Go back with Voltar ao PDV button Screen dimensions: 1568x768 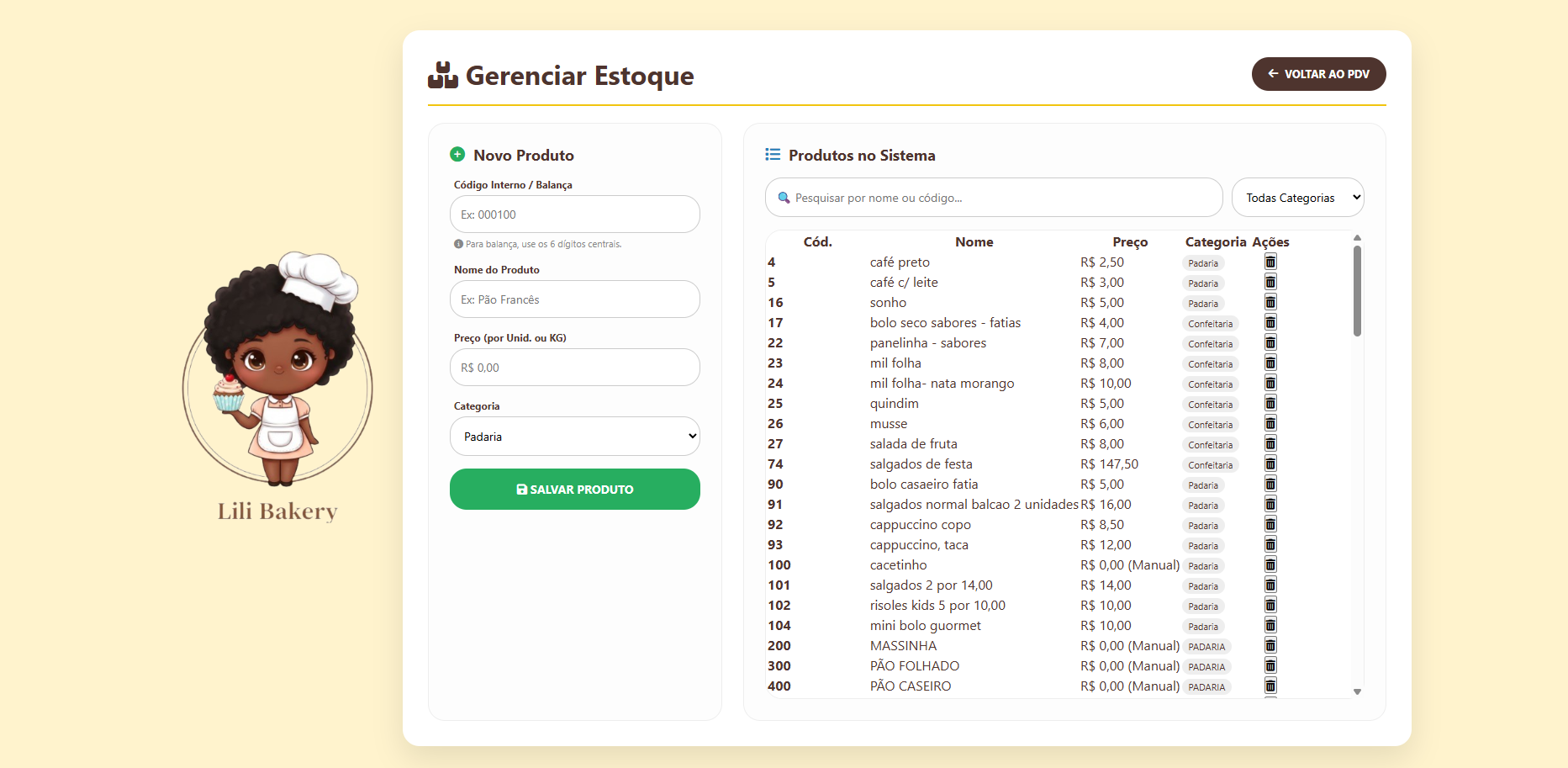[1318, 74]
